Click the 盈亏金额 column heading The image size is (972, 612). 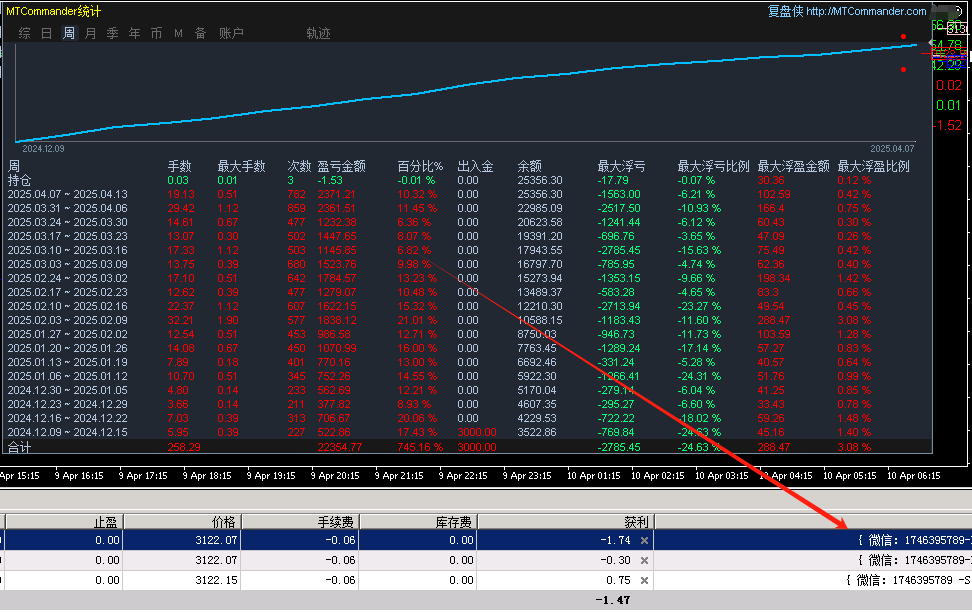(342, 166)
